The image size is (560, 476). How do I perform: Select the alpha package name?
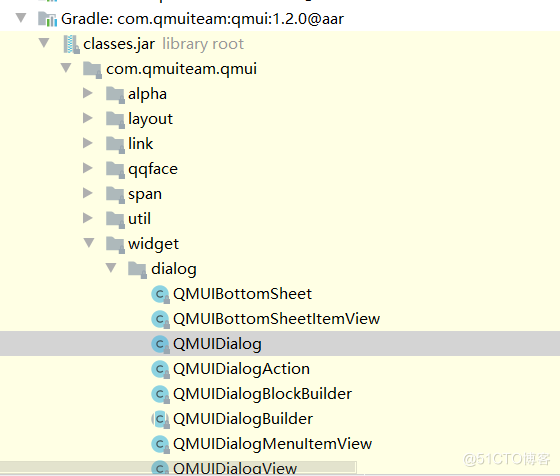147,94
